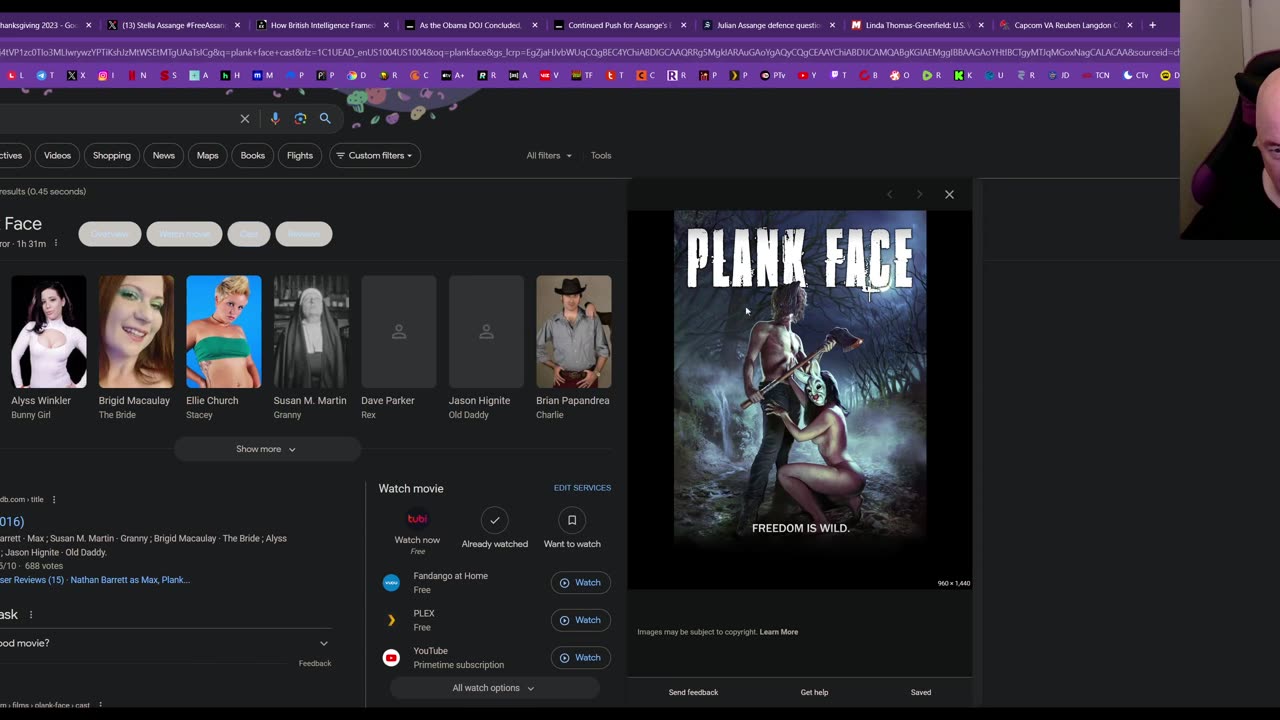Open the Custom filters dropdown
This screenshot has width=1280, height=720.
coord(374,155)
